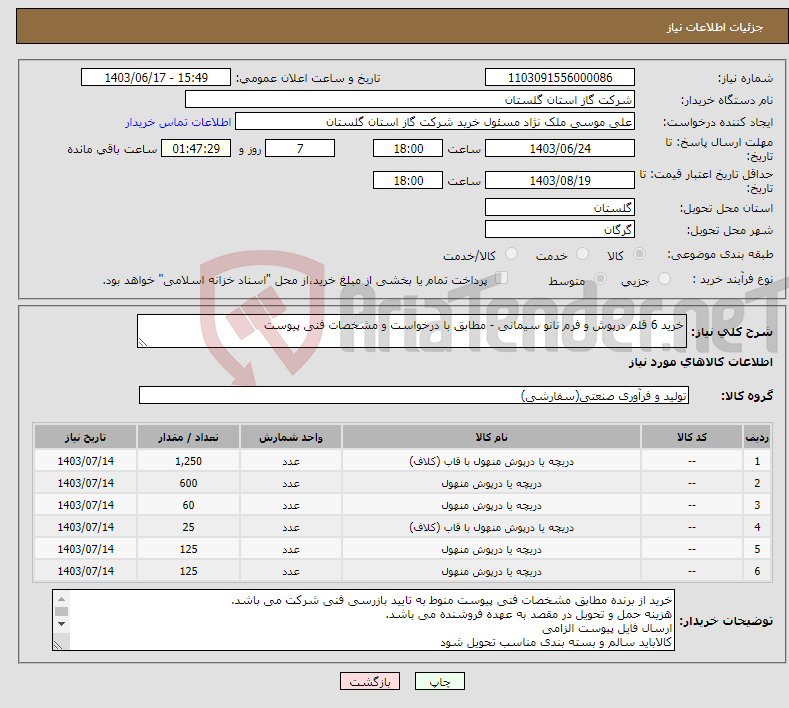This screenshot has width=789, height=708.
Task: Click the buyer notes scrollbar thumb
Action: 61,611
